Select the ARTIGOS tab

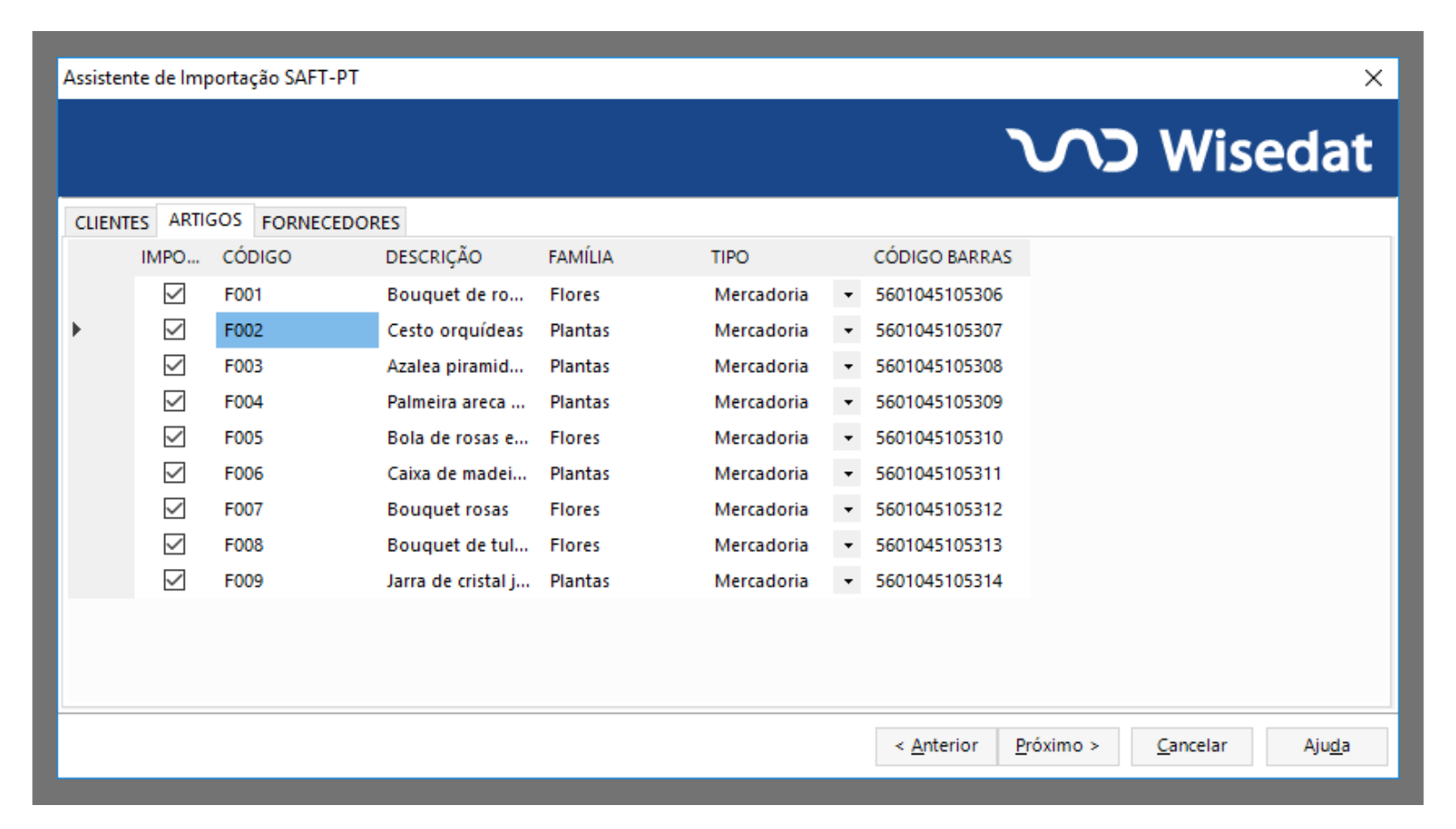tap(205, 220)
